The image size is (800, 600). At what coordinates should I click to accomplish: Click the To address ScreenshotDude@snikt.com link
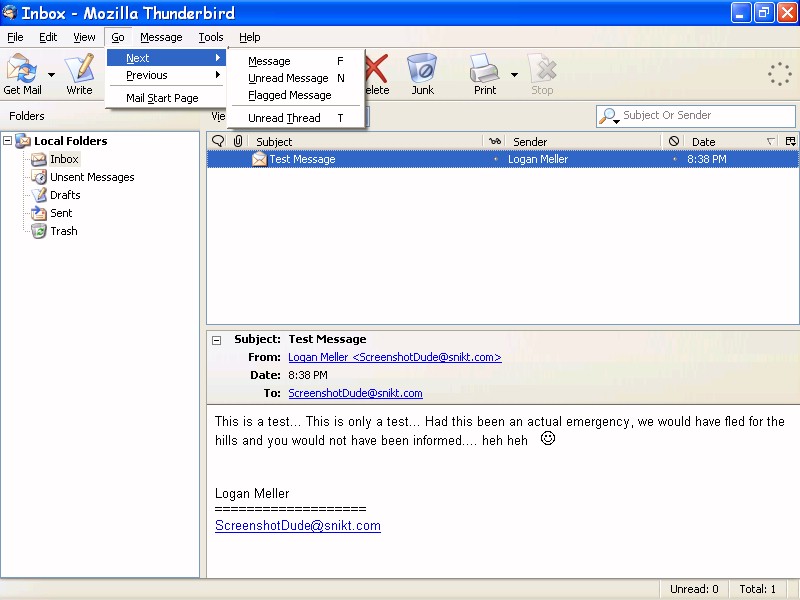[356, 393]
